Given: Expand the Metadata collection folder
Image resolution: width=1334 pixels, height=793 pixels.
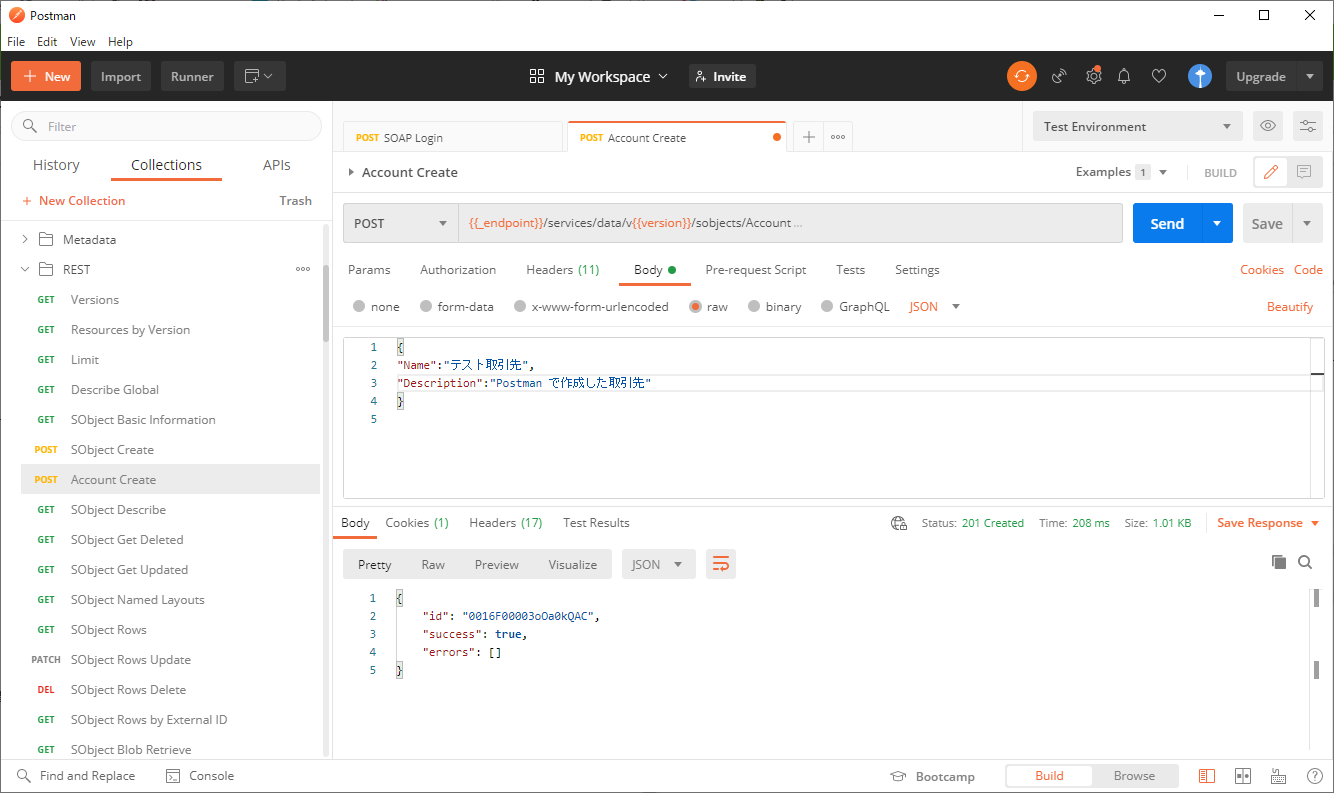Looking at the screenshot, I should [x=25, y=240].
